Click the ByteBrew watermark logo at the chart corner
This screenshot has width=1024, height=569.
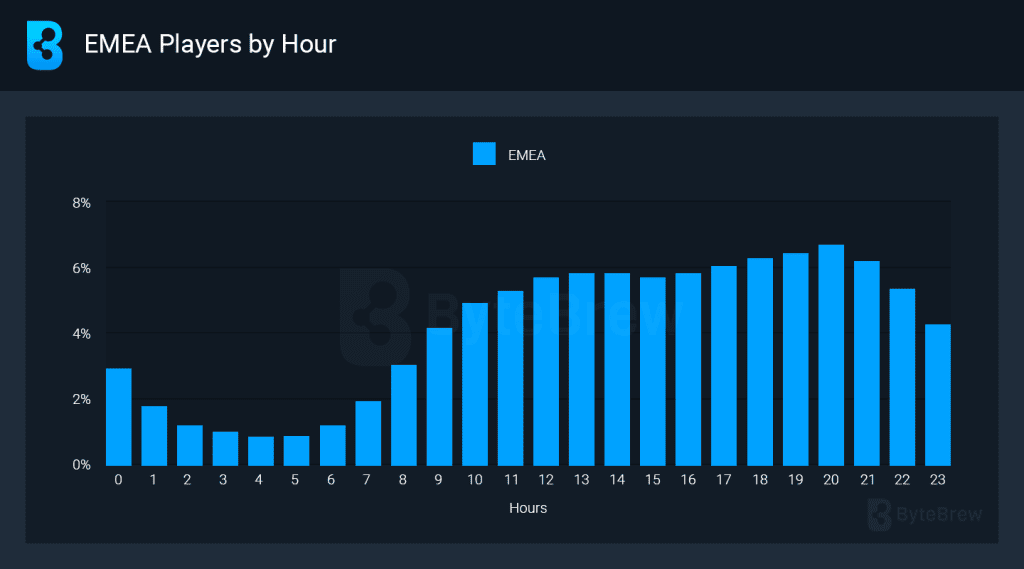pyautogui.click(x=925, y=515)
